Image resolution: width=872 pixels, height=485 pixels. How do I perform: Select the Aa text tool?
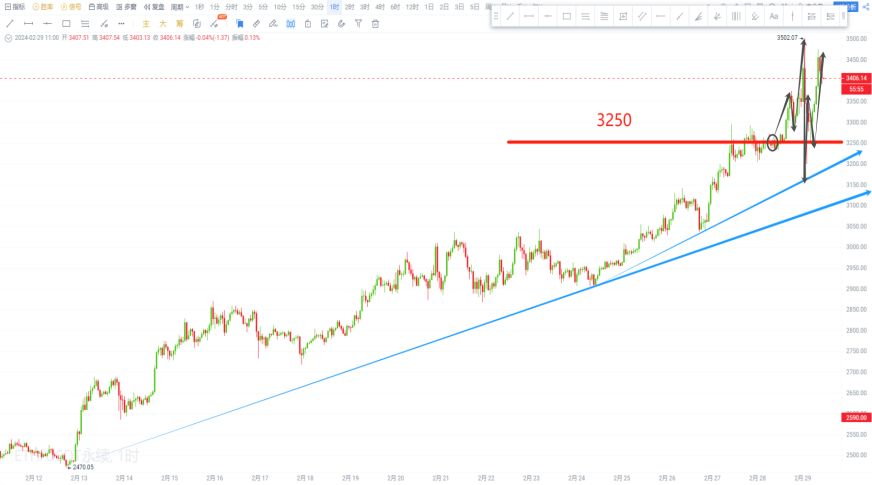[x=774, y=16]
